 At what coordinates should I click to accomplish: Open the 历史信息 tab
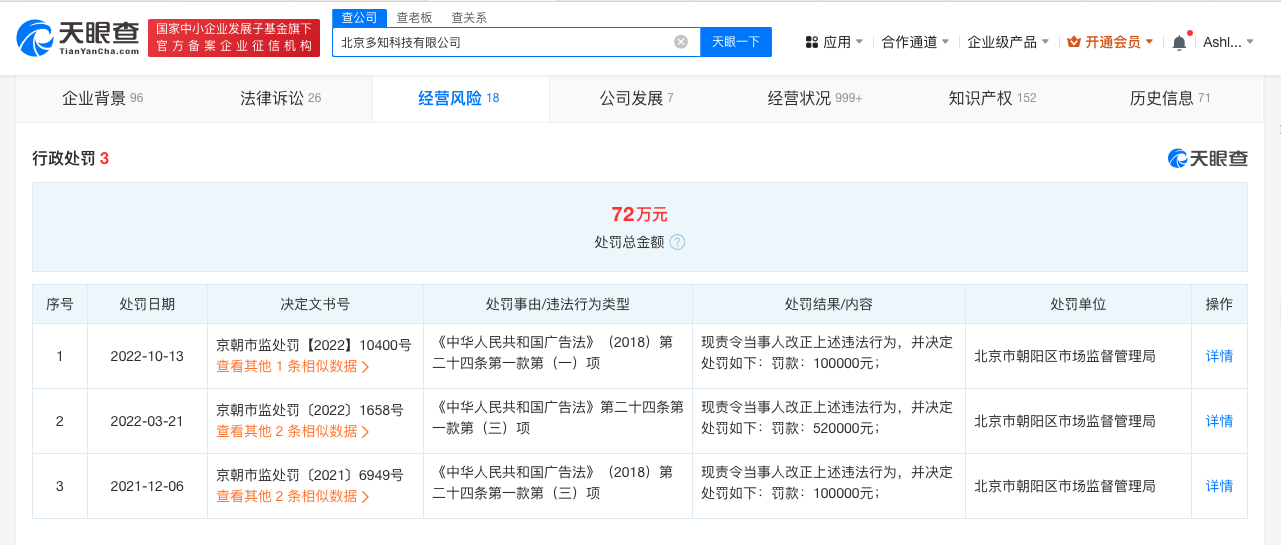(x=1171, y=98)
